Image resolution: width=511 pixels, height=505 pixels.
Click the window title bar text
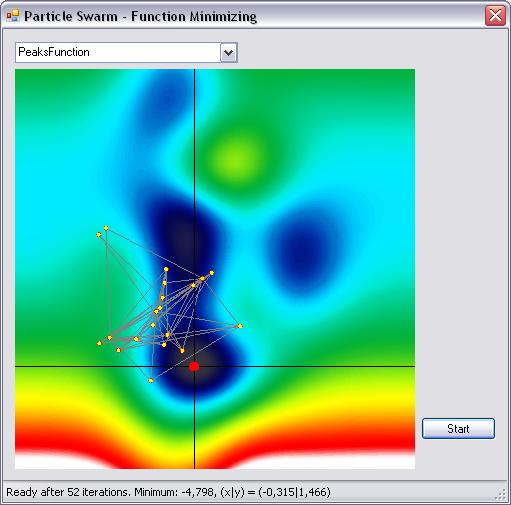click(x=140, y=16)
